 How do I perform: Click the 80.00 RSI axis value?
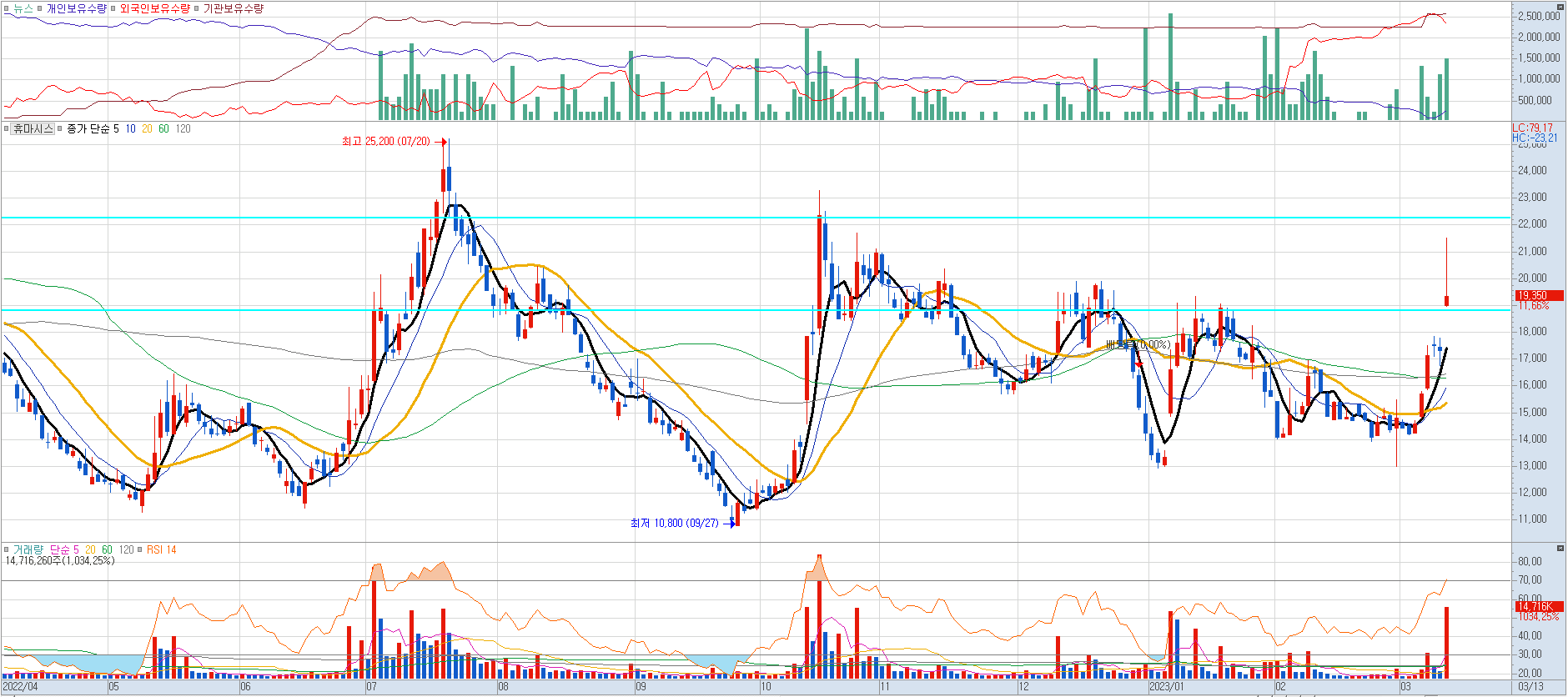[1530, 561]
